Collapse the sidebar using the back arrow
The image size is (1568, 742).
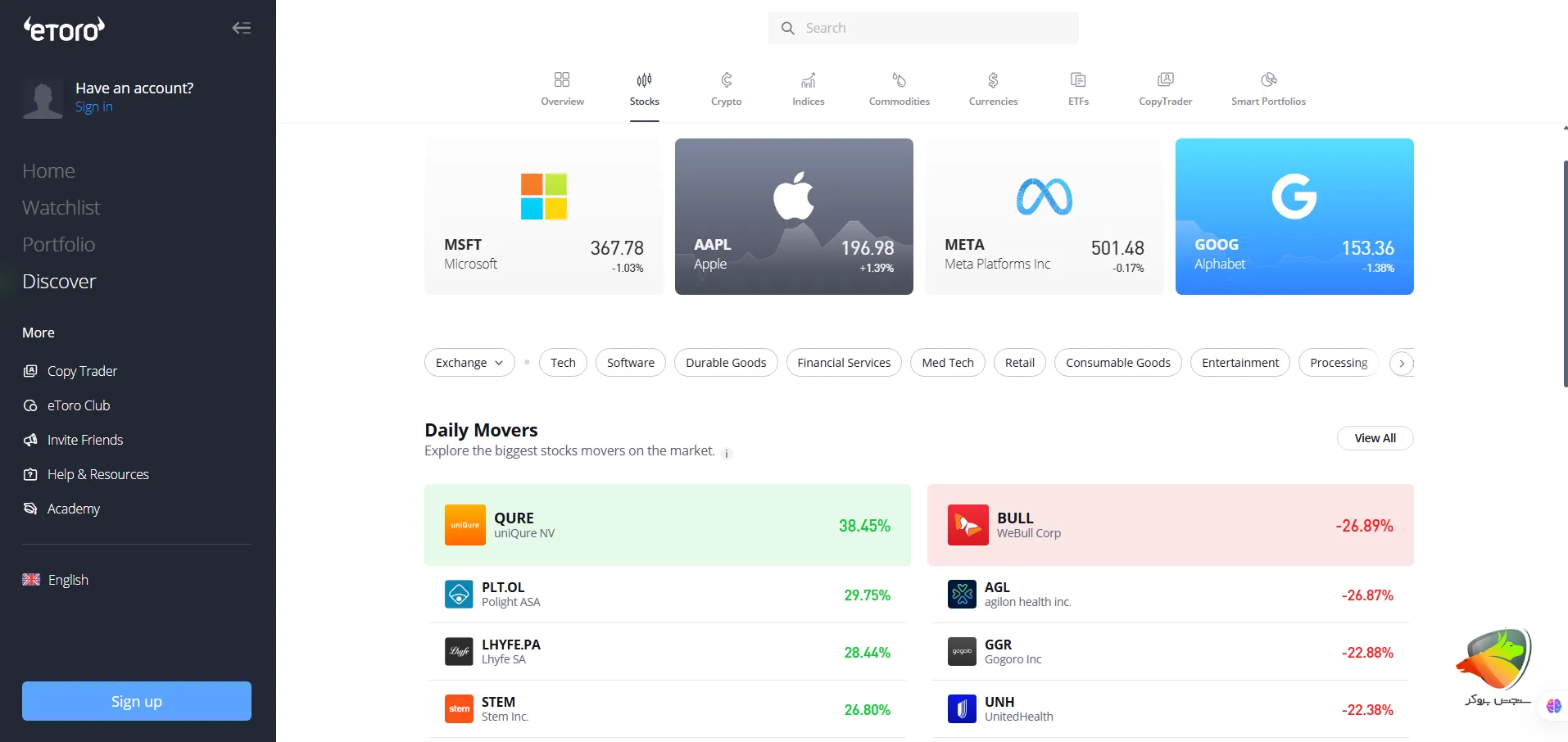point(242,28)
